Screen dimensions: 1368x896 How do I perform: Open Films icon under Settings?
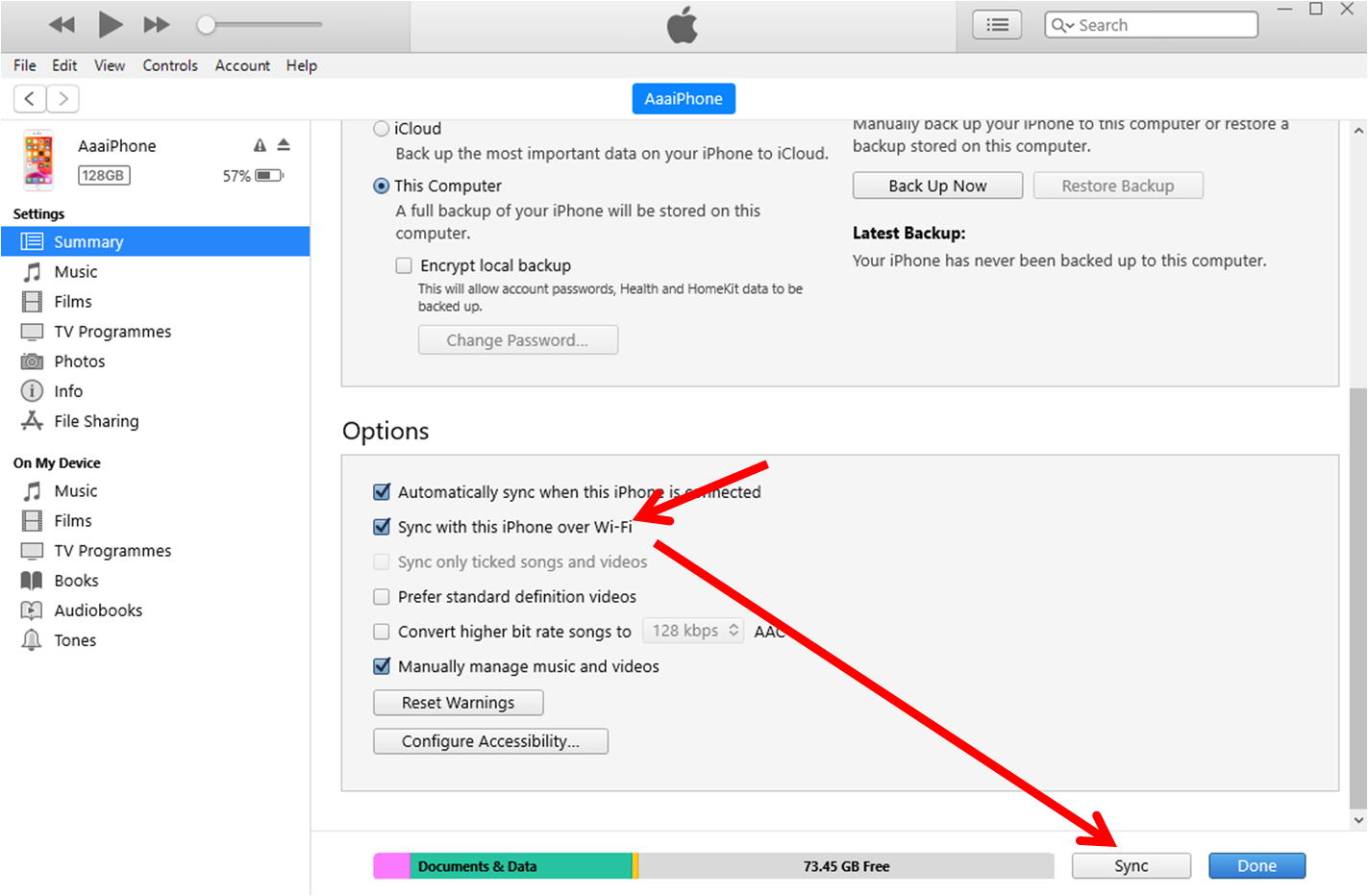coord(33,302)
